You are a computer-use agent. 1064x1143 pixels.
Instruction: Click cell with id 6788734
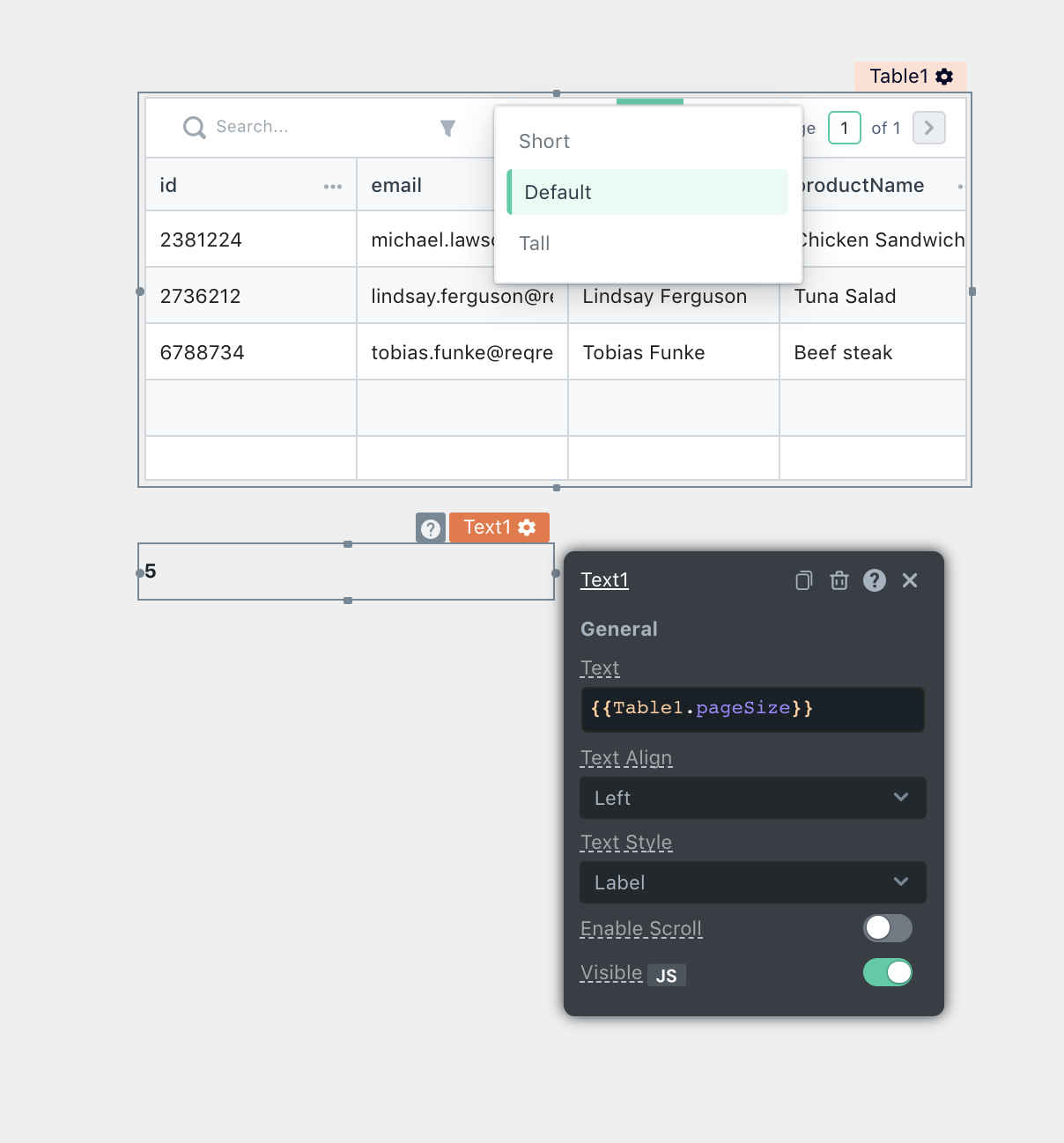tap(251, 352)
